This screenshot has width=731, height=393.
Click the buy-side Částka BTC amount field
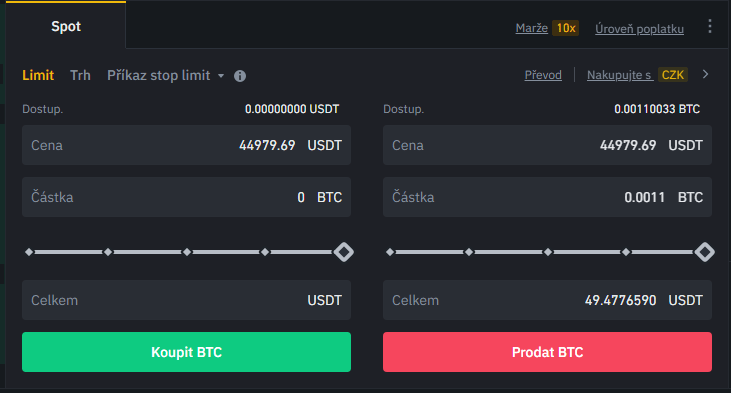186,197
